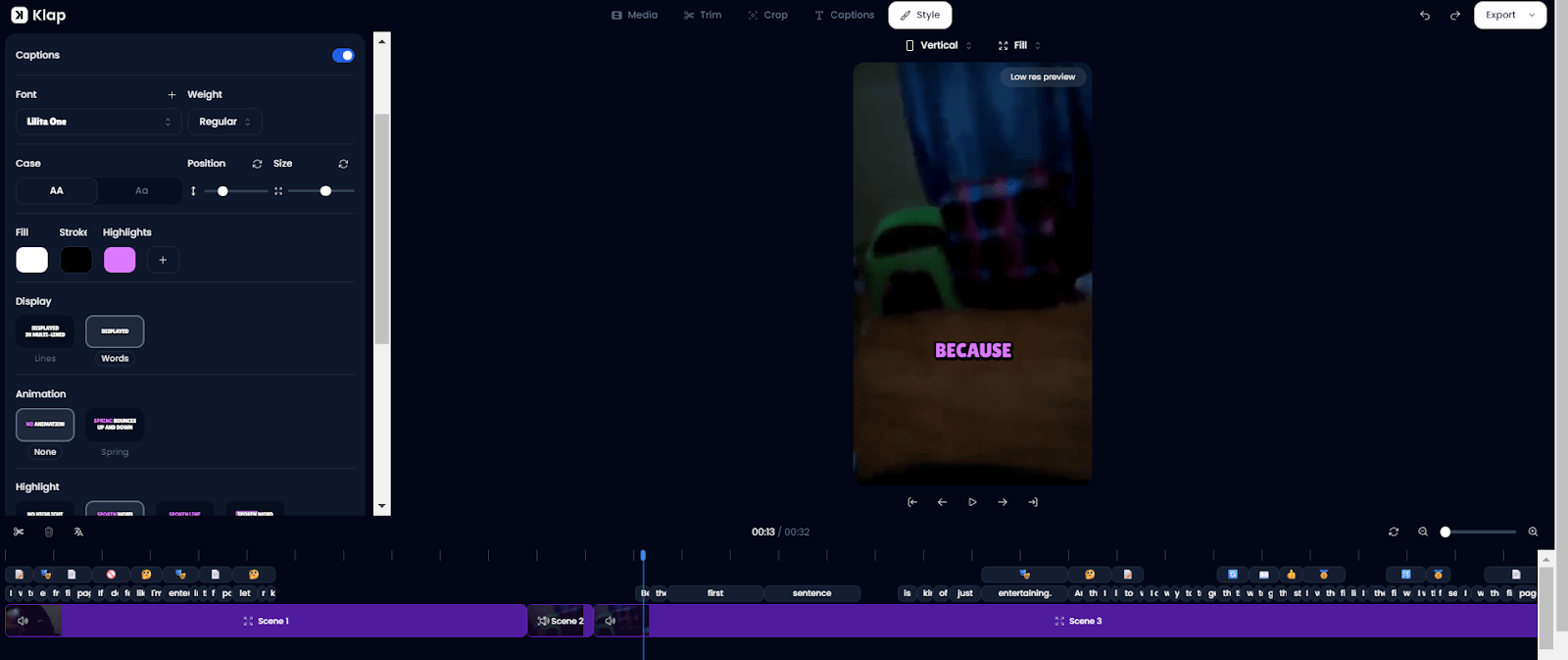This screenshot has width=1568, height=660.
Task: Open the Vertical aspect ratio dropdown
Action: click(x=939, y=45)
